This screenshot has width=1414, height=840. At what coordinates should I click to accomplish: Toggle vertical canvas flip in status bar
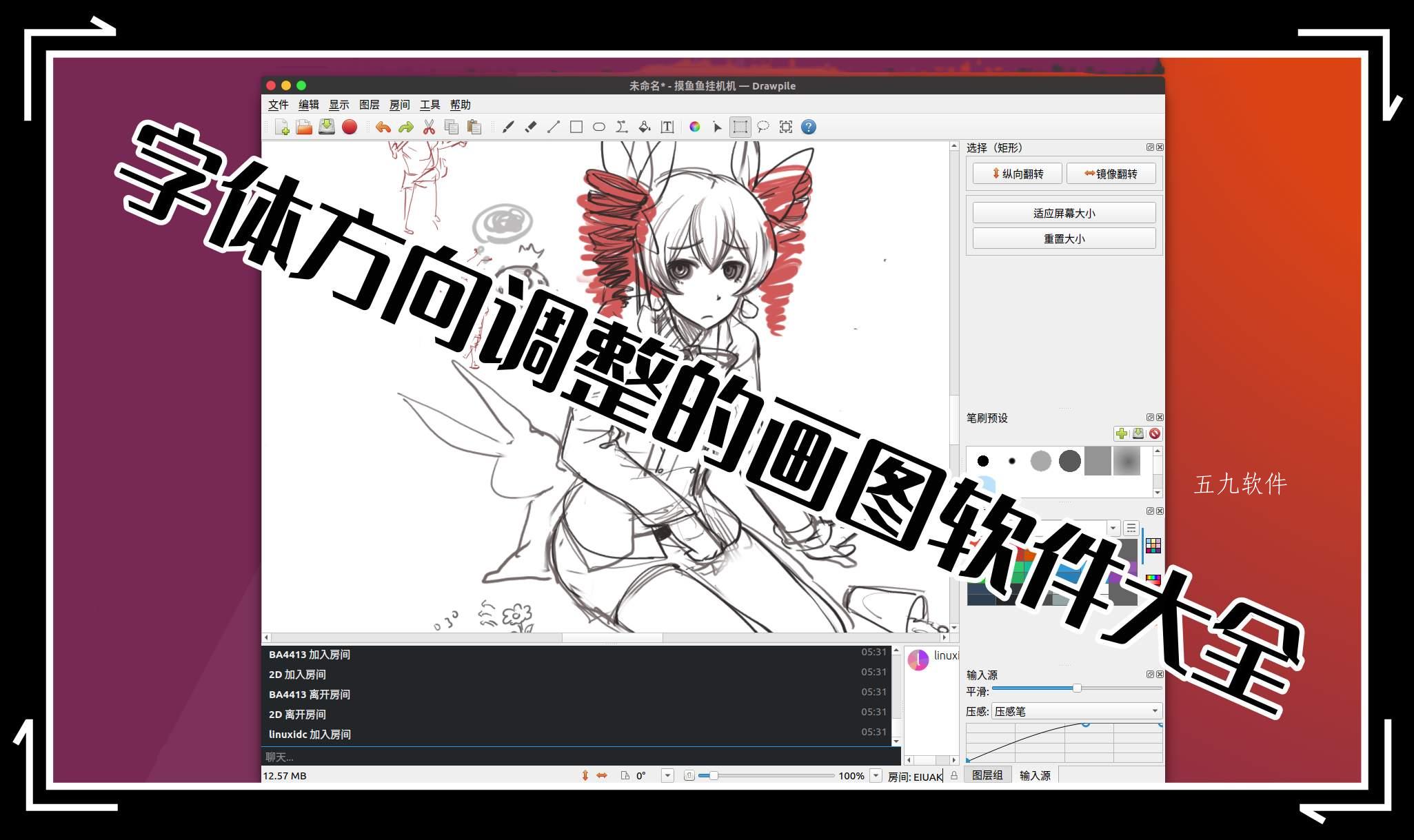[x=586, y=775]
